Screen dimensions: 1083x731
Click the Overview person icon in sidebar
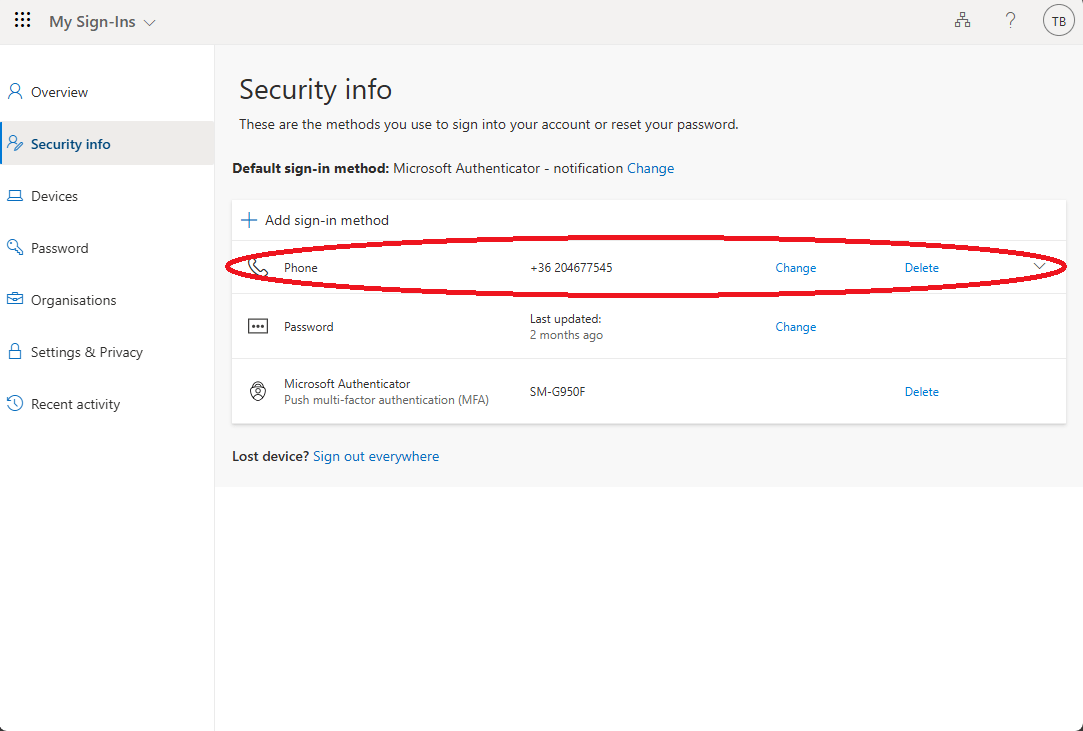[15, 92]
